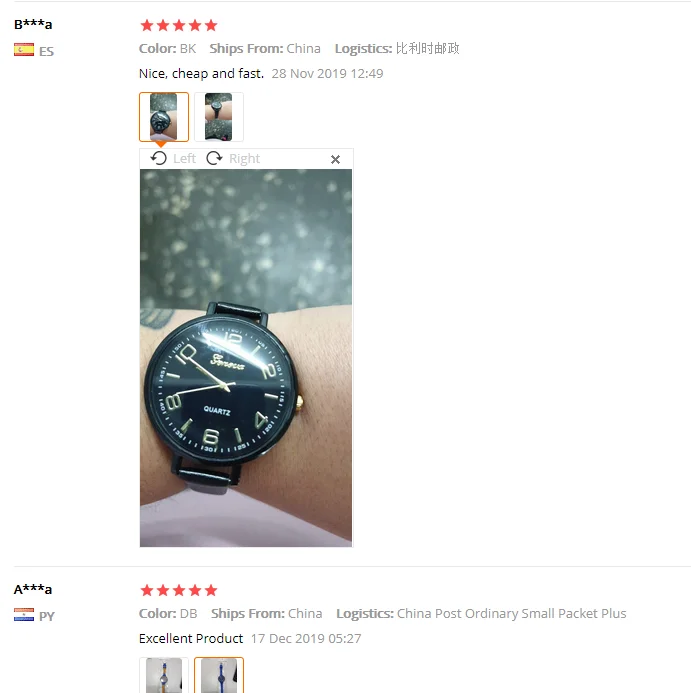The image size is (691, 693).
Task: Click the 'Right' rotate label
Action: 244,159
